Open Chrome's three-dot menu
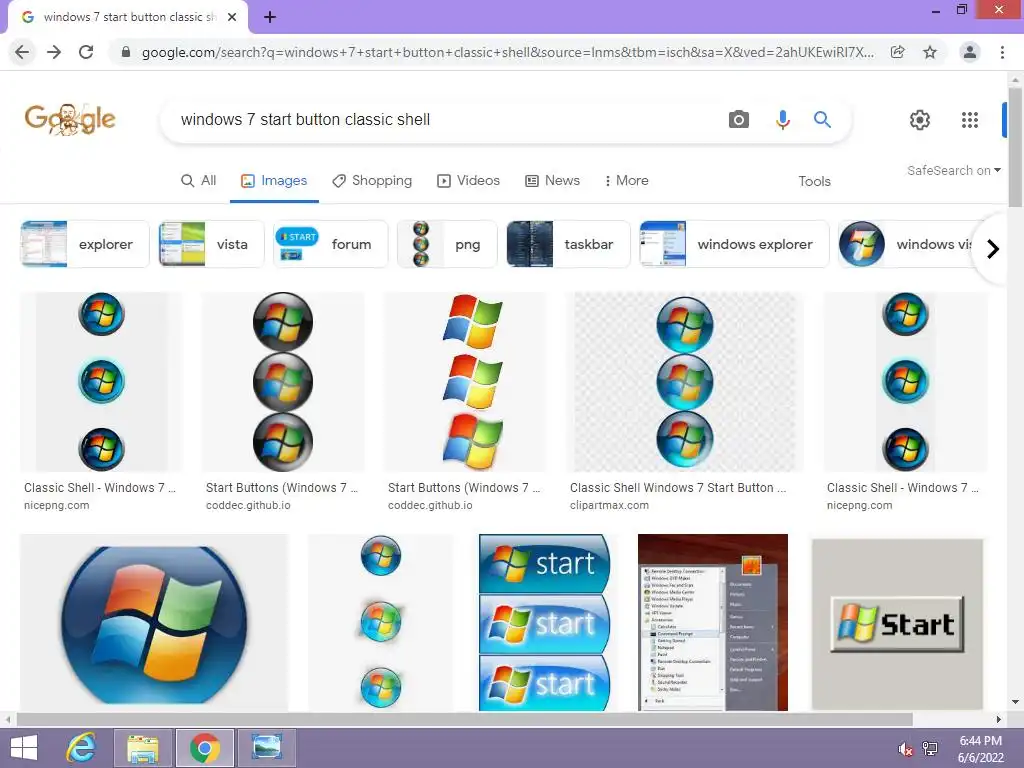This screenshot has height=768, width=1024. pos(1002,52)
